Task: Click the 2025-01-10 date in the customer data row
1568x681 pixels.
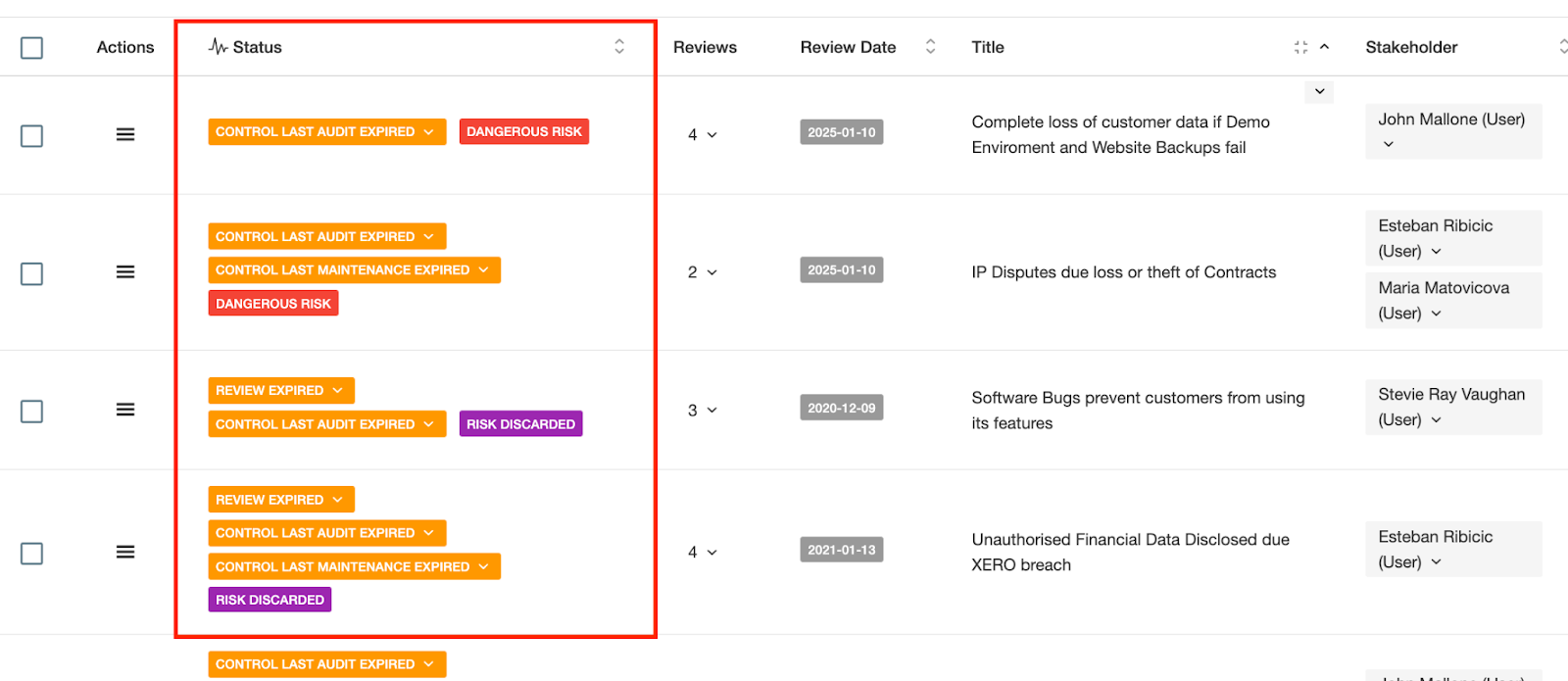Action: [842, 132]
